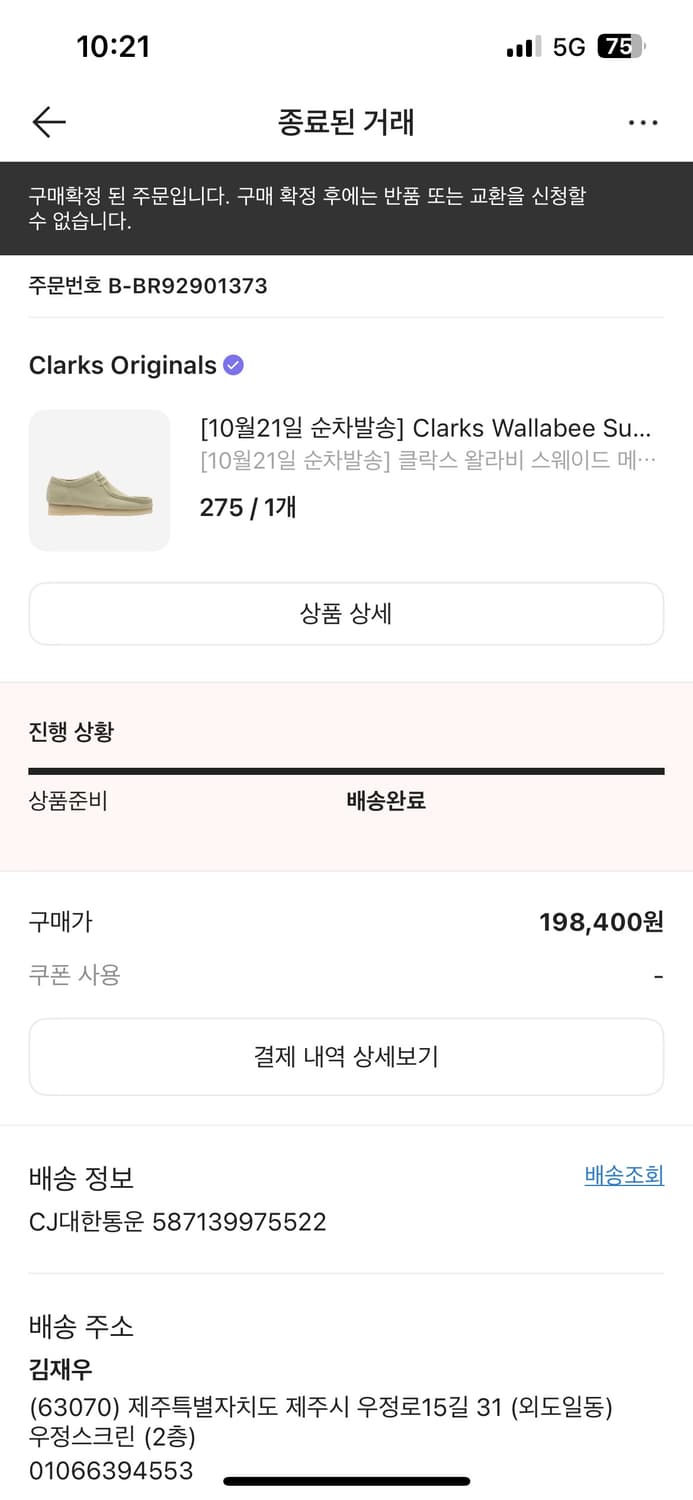Tap the Clarks Originals verified badge
Viewport: 693px width, 1500px height.
(231, 365)
